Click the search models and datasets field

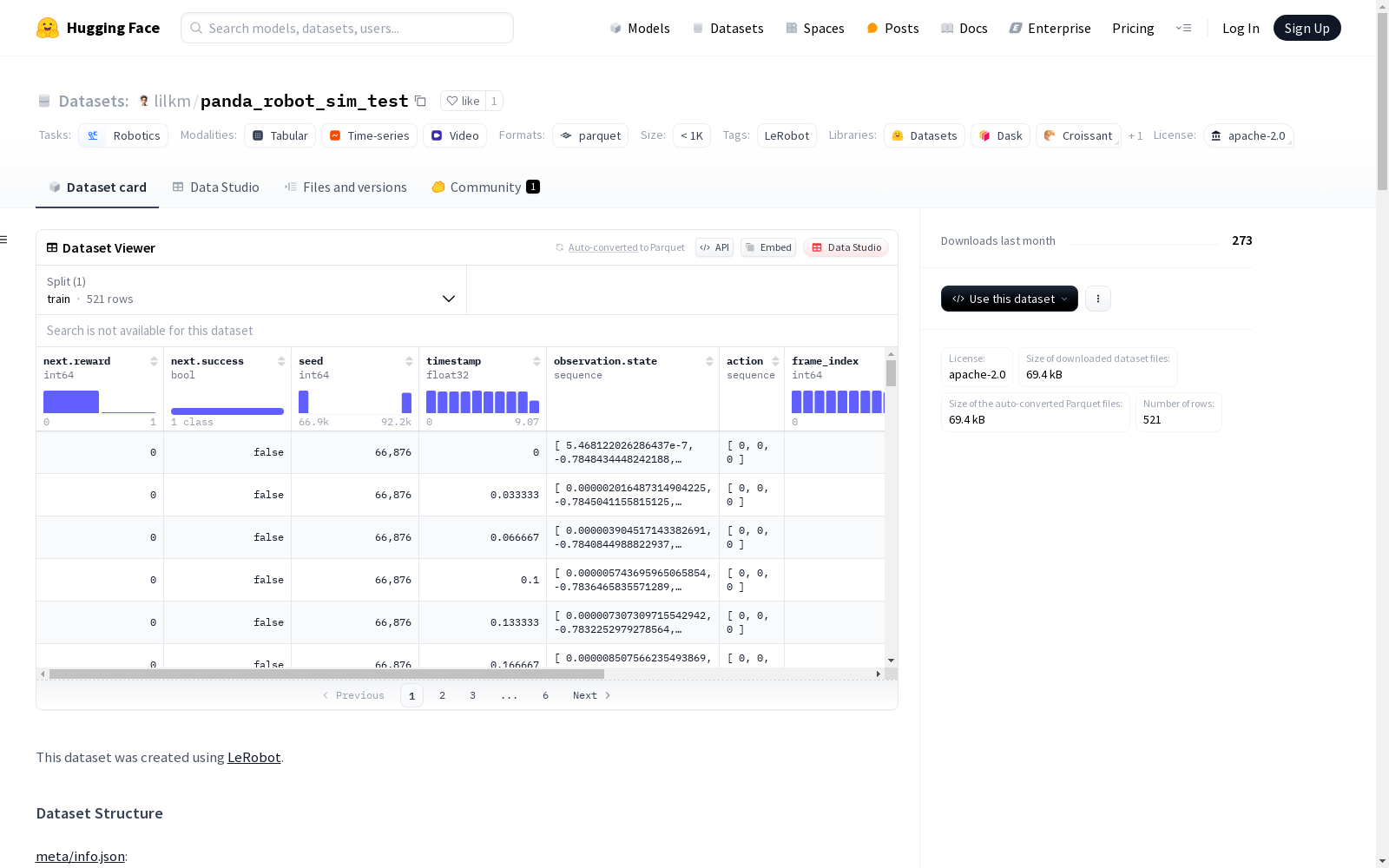347,28
